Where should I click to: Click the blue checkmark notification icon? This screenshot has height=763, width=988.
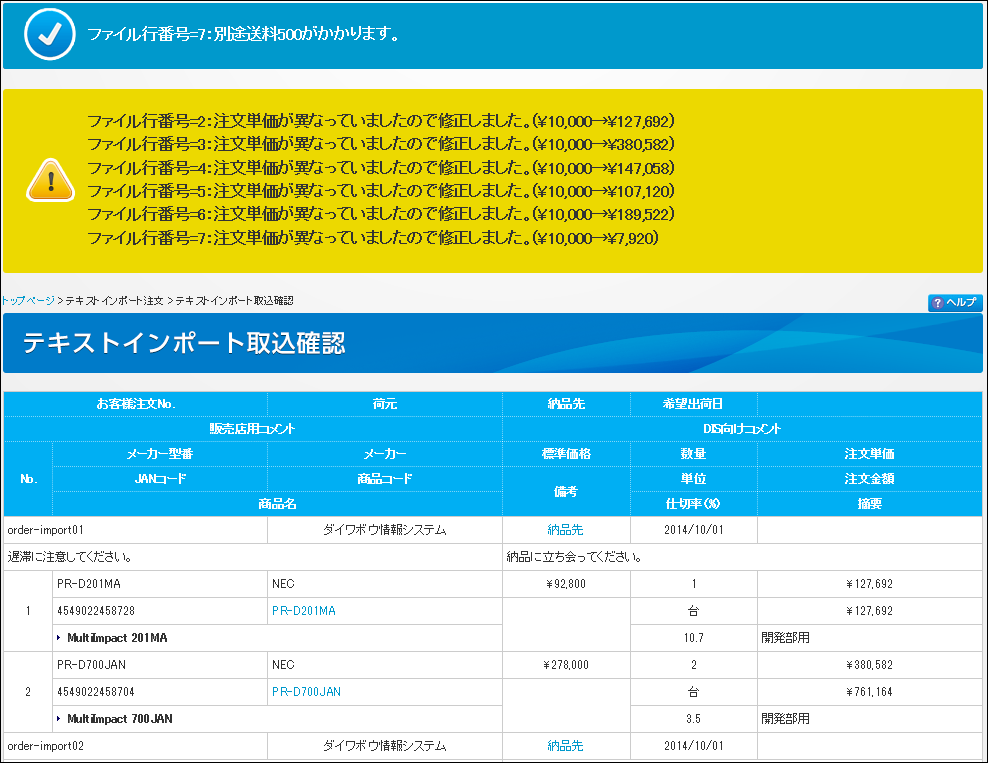46,35
